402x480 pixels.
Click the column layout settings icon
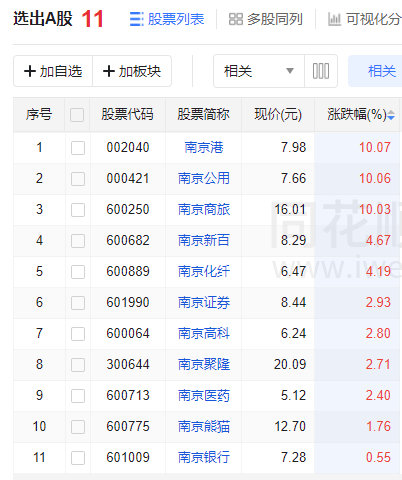click(321, 71)
